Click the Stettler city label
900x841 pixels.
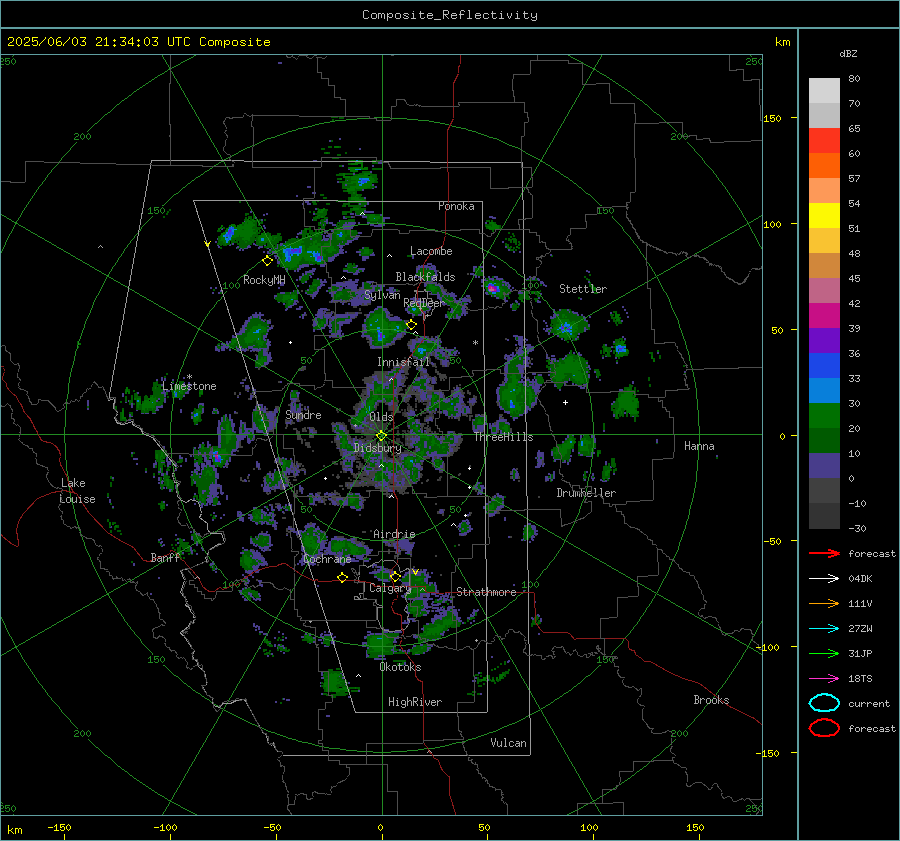[x=583, y=289]
